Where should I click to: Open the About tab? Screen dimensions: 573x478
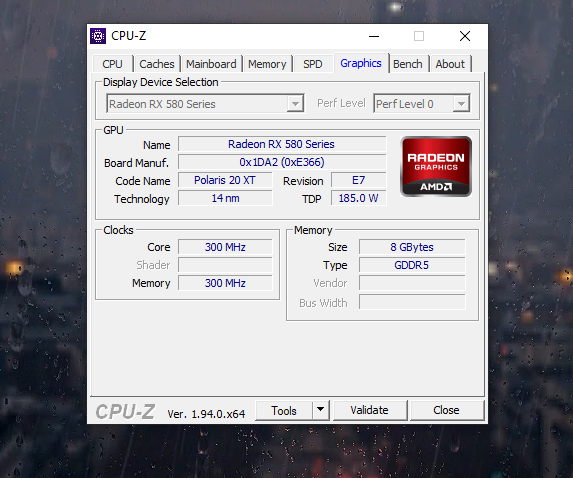pos(450,64)
